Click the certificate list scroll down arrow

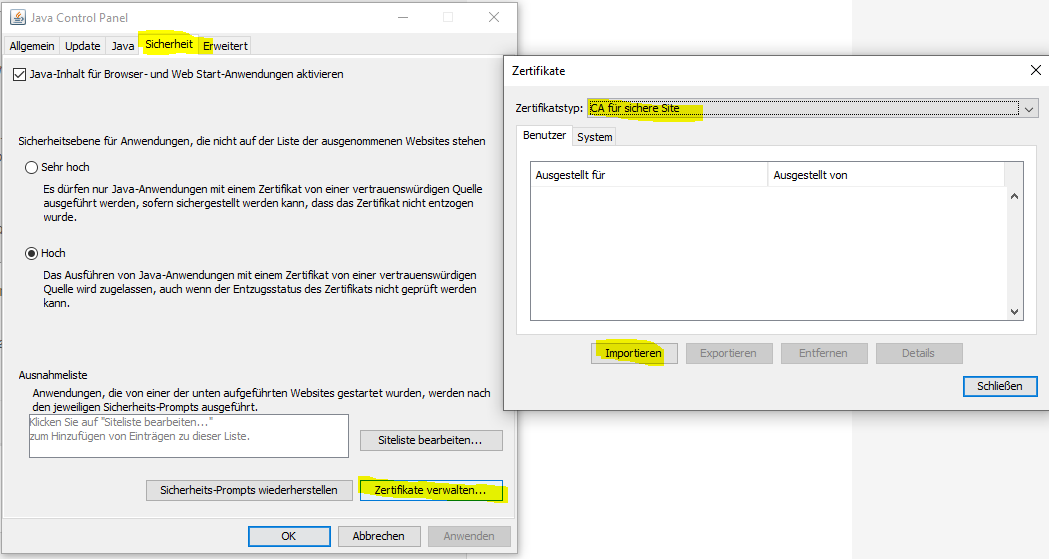pyautogui.click(x=1014, y=312)
